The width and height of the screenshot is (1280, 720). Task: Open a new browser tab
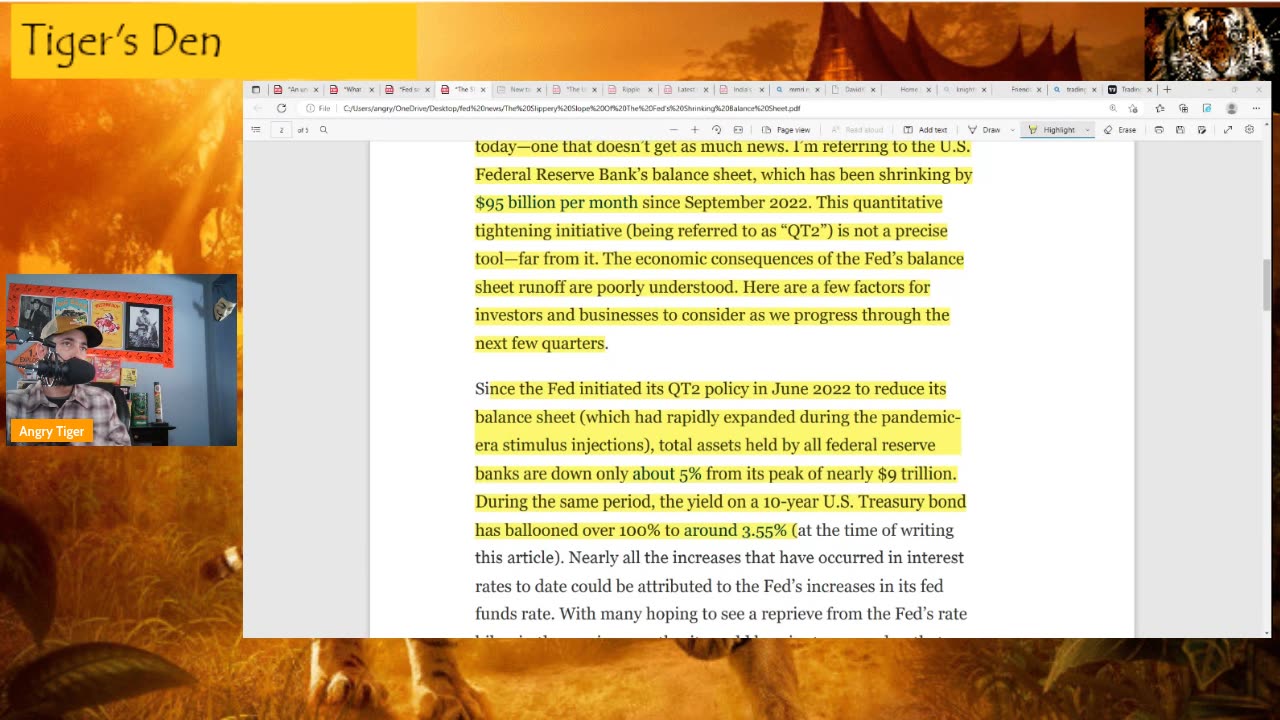(1167, 89)
